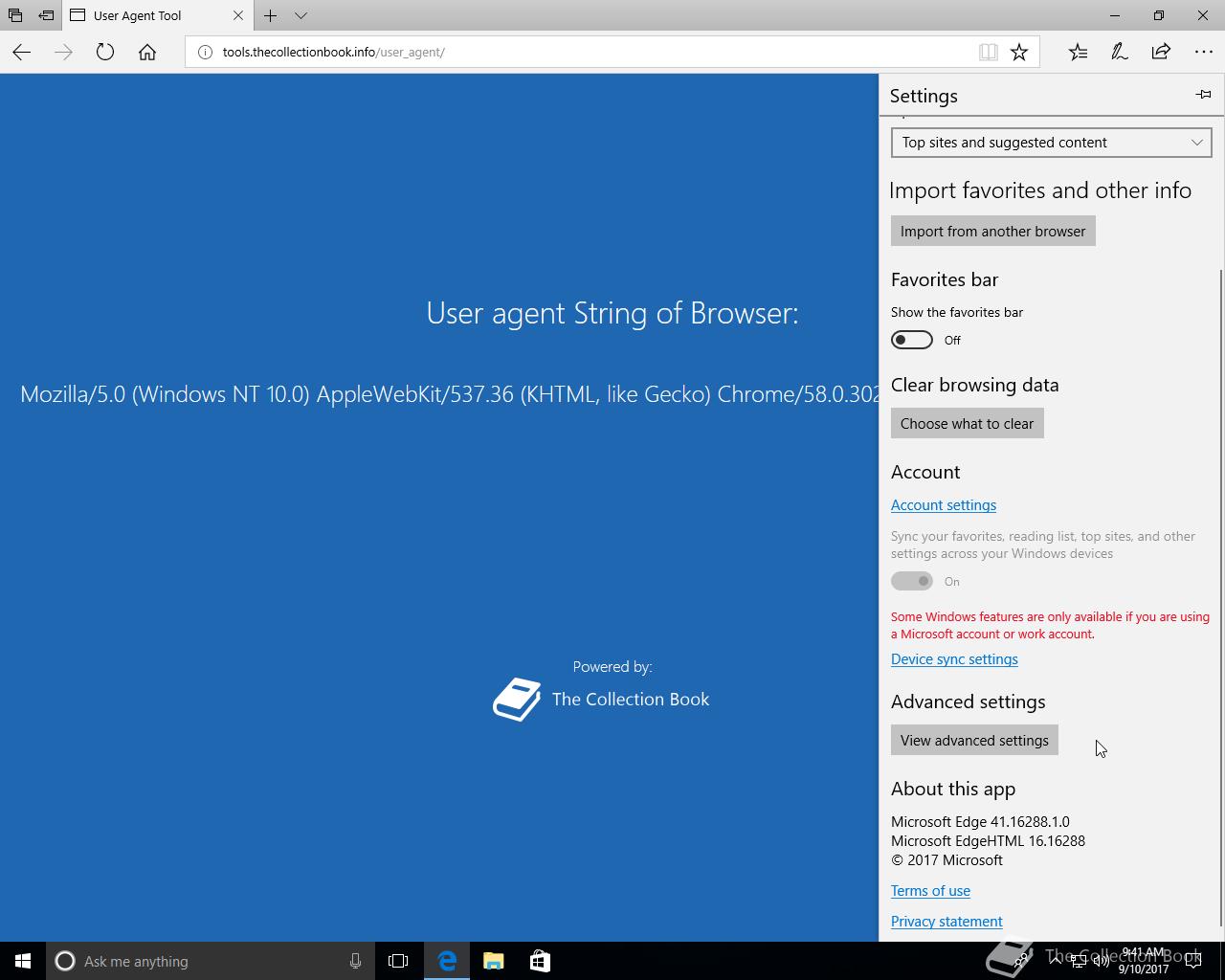
Task: Open Task View on taskbar
Action: click(x=398, y=961)
